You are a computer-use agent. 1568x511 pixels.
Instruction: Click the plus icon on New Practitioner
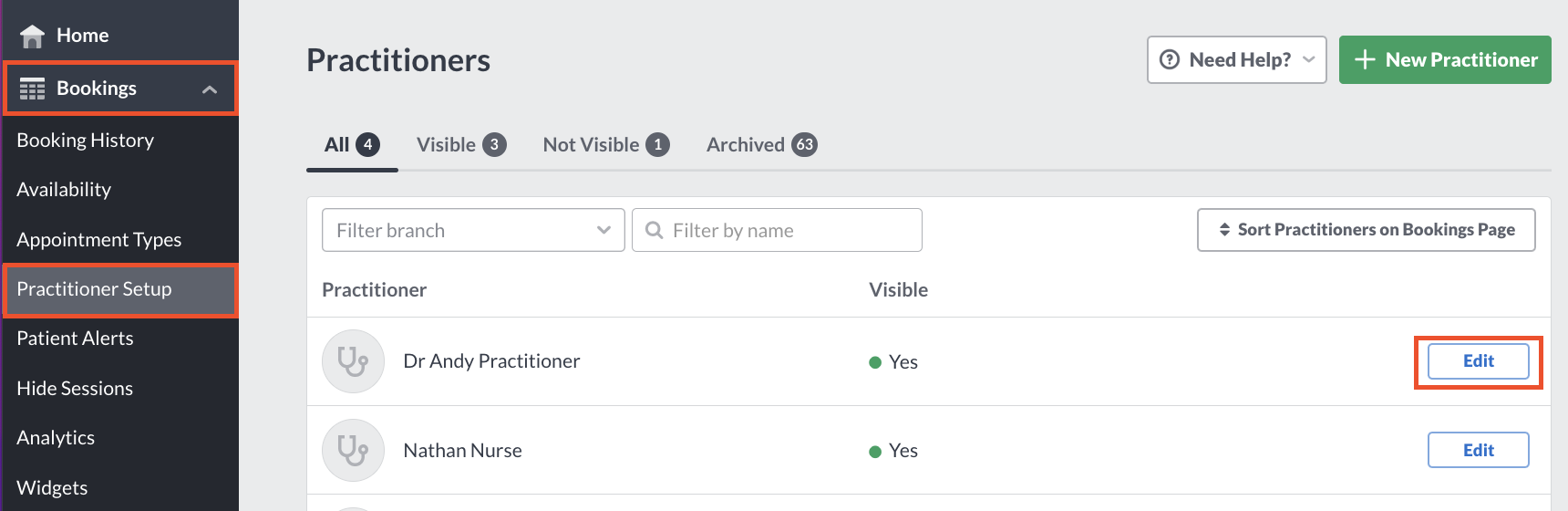point(1365,59)
